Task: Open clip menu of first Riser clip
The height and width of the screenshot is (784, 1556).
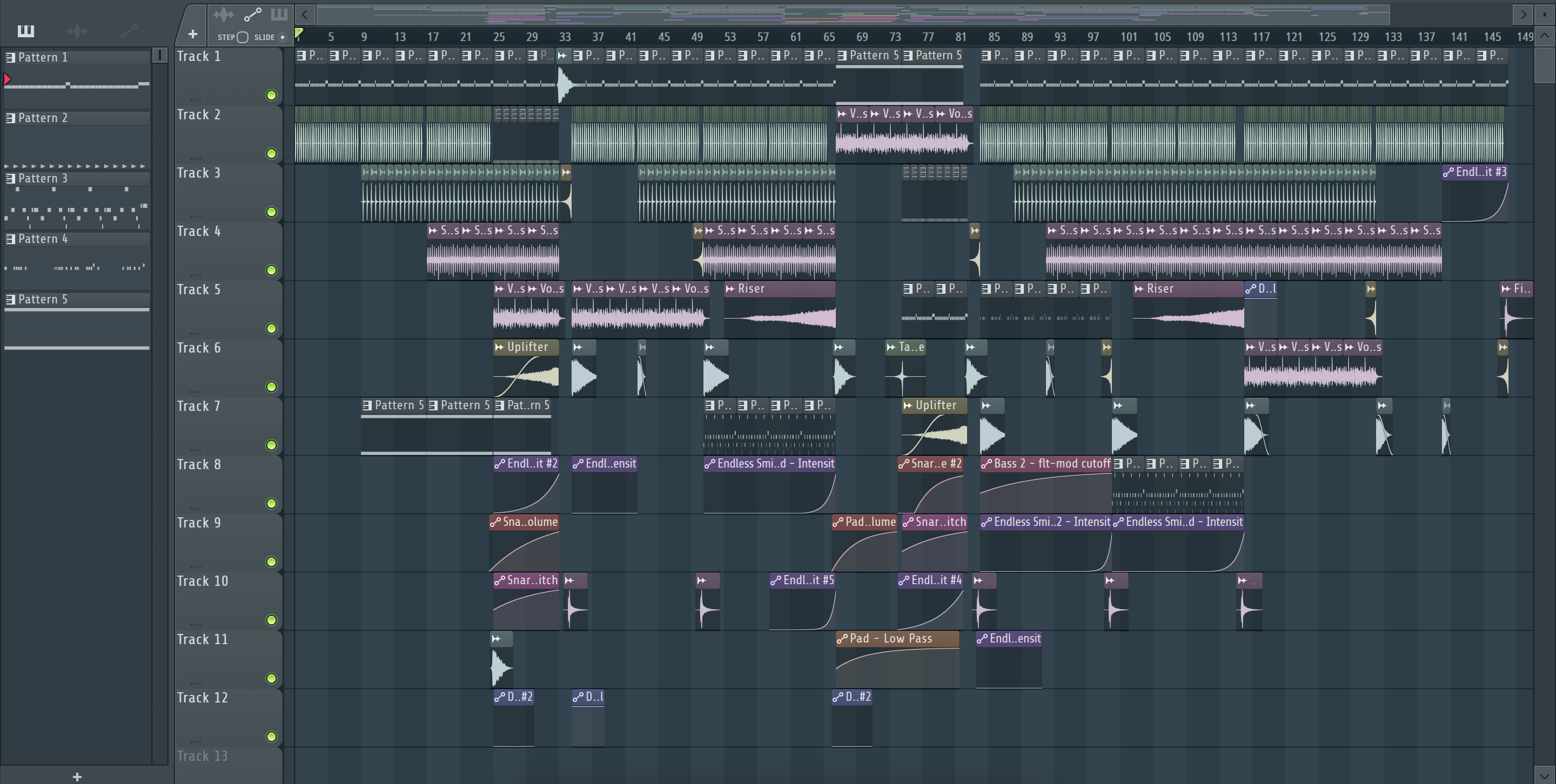Action: point(730,288)
